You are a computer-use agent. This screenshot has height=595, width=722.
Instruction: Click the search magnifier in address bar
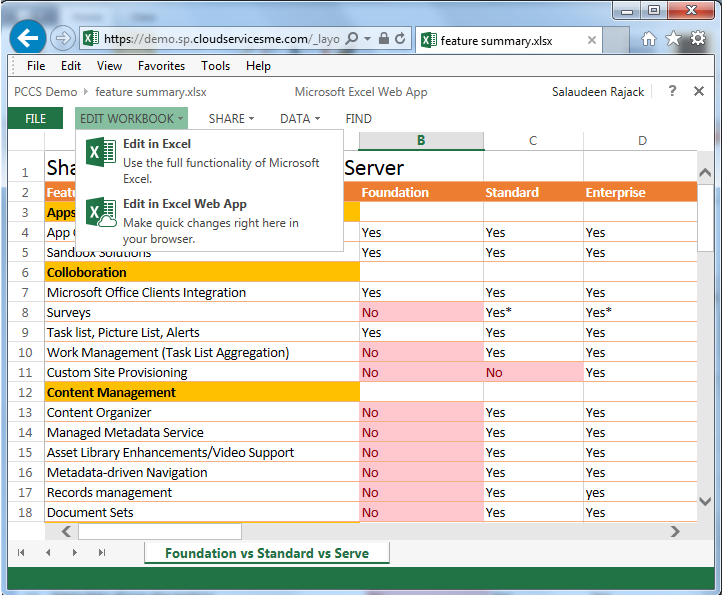(x=352, y=38)
